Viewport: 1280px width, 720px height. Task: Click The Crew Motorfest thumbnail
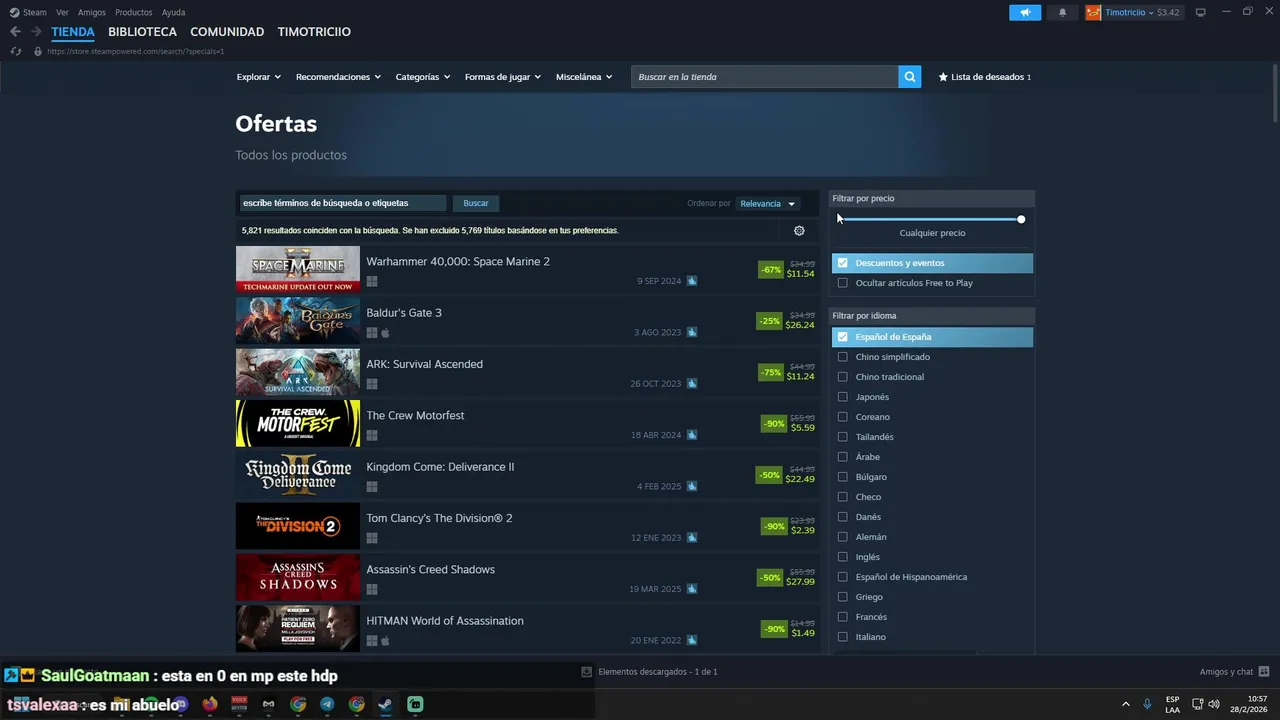[x=298, y=424]
